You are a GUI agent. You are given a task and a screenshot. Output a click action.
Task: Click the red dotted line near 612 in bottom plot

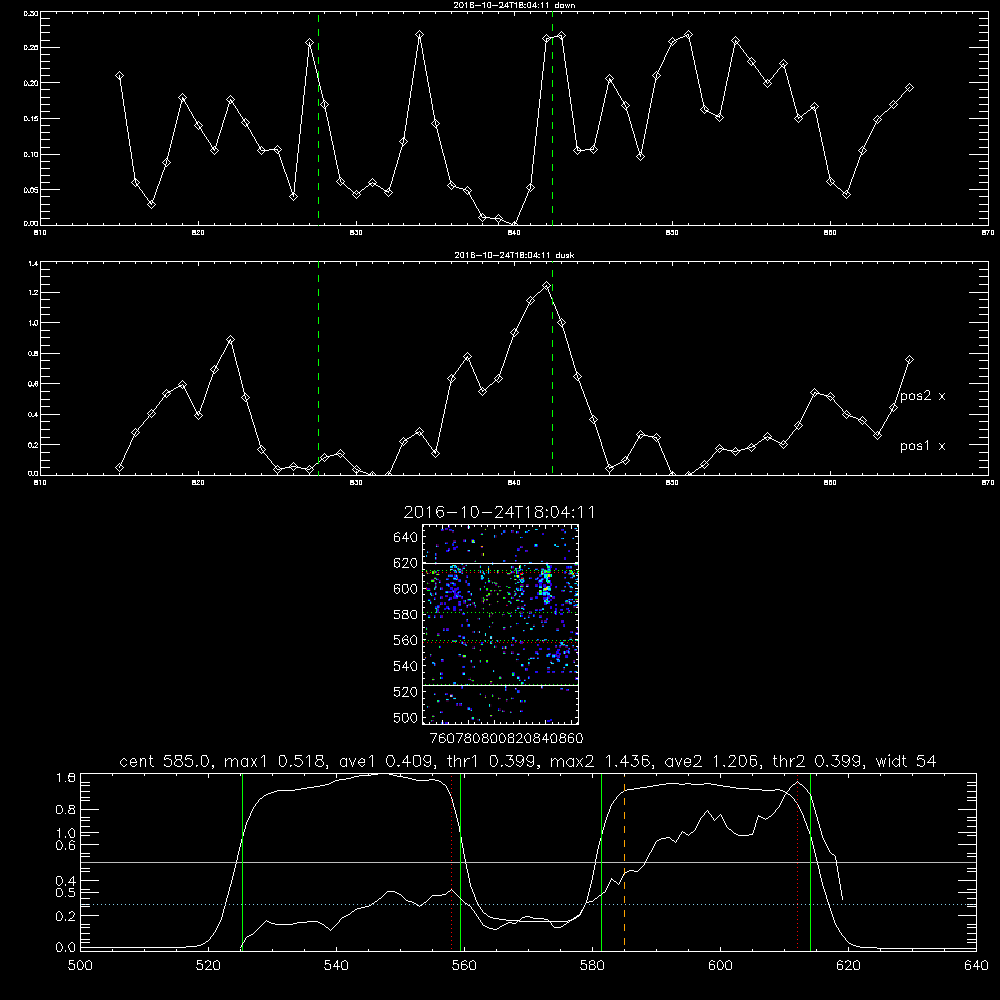(798, 861)
